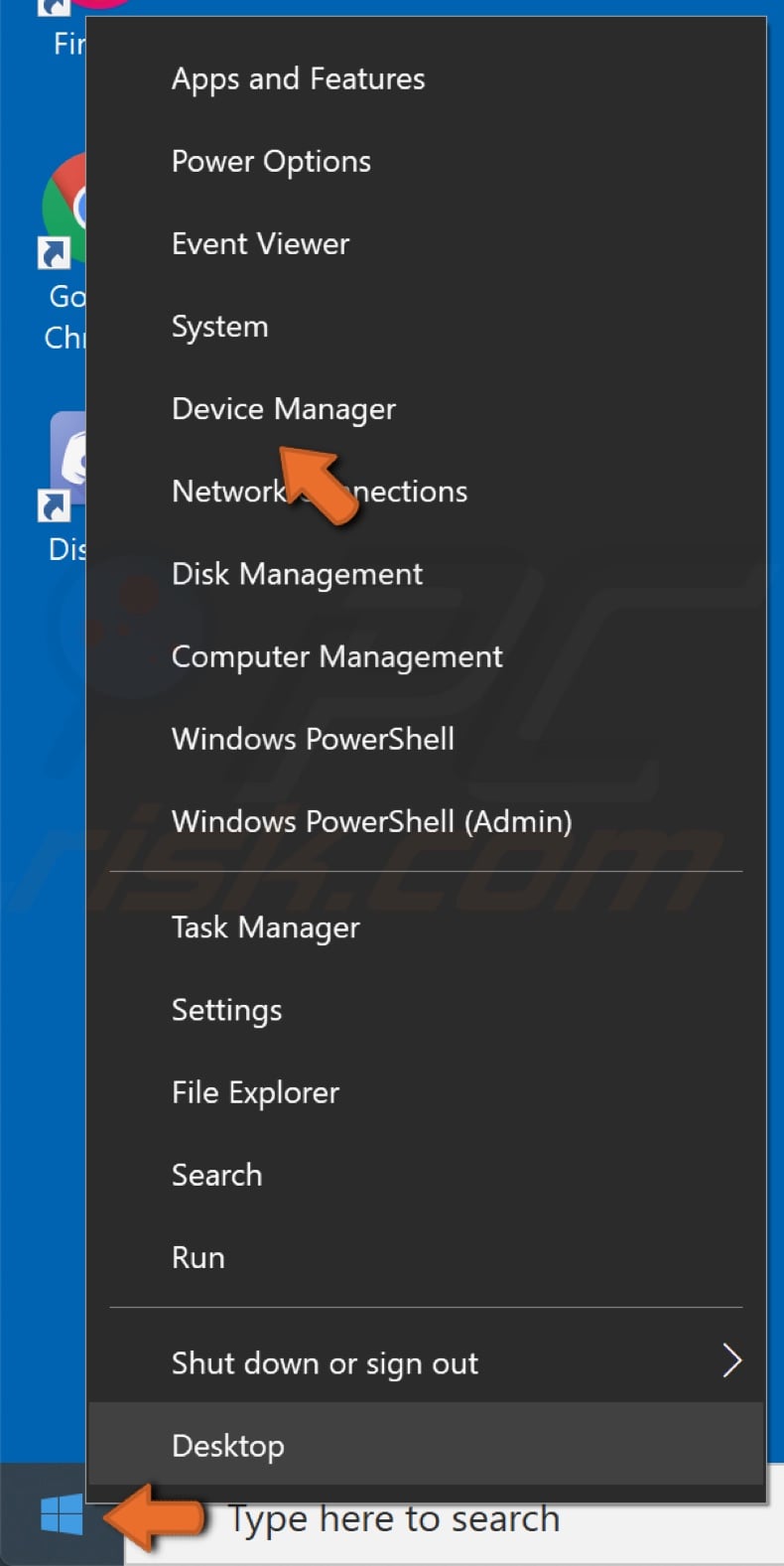Image resolution: width=784 pixels, height=1566 pixels.
Task: Open Windows PowerShell (Admin)
Action: click(372, 821)
